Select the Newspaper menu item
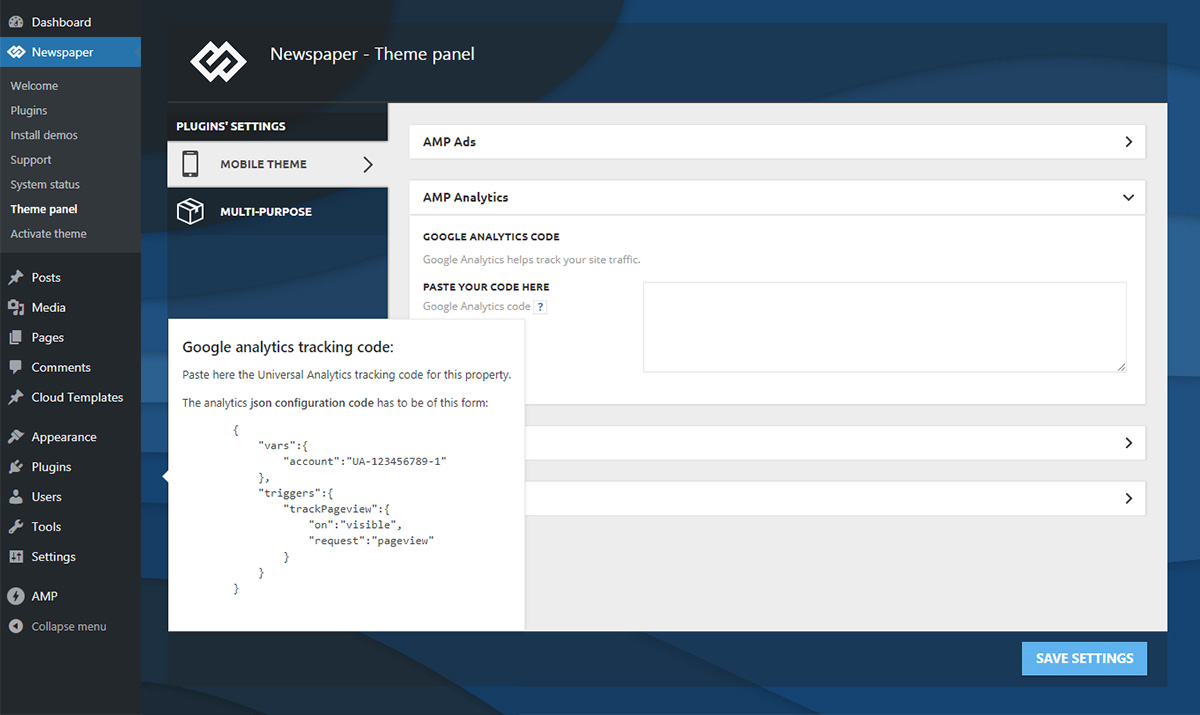 coord(70,52)
